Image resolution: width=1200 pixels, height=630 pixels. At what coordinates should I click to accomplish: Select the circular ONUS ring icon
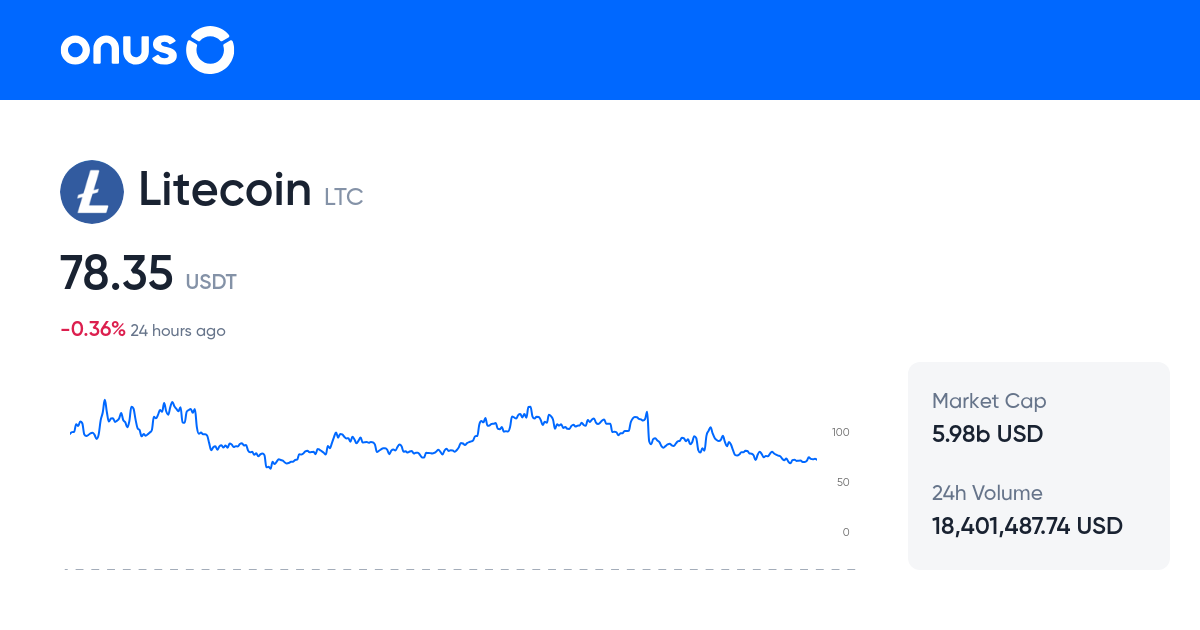[x=210, y=48]
